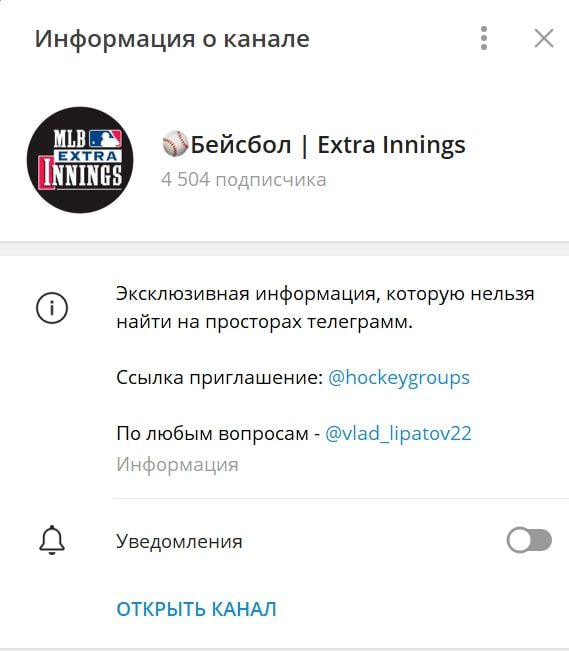This screenshot has height=651, width=569.
Task: Click the Информация о канале header title
Action: 172,39
